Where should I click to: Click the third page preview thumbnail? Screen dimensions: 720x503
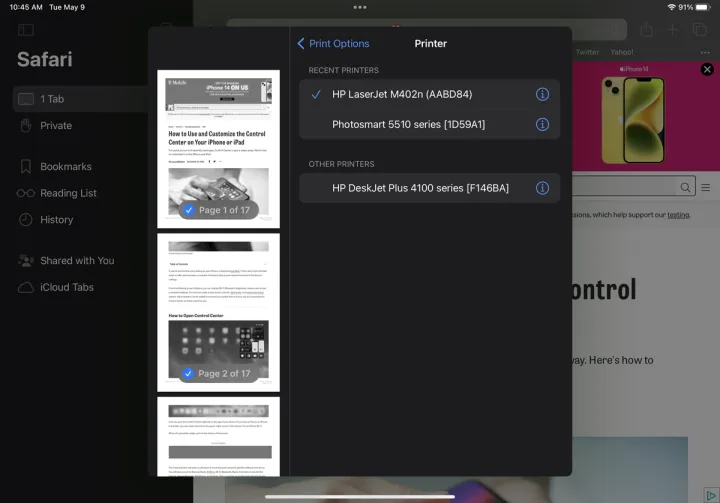pos(218,435)
